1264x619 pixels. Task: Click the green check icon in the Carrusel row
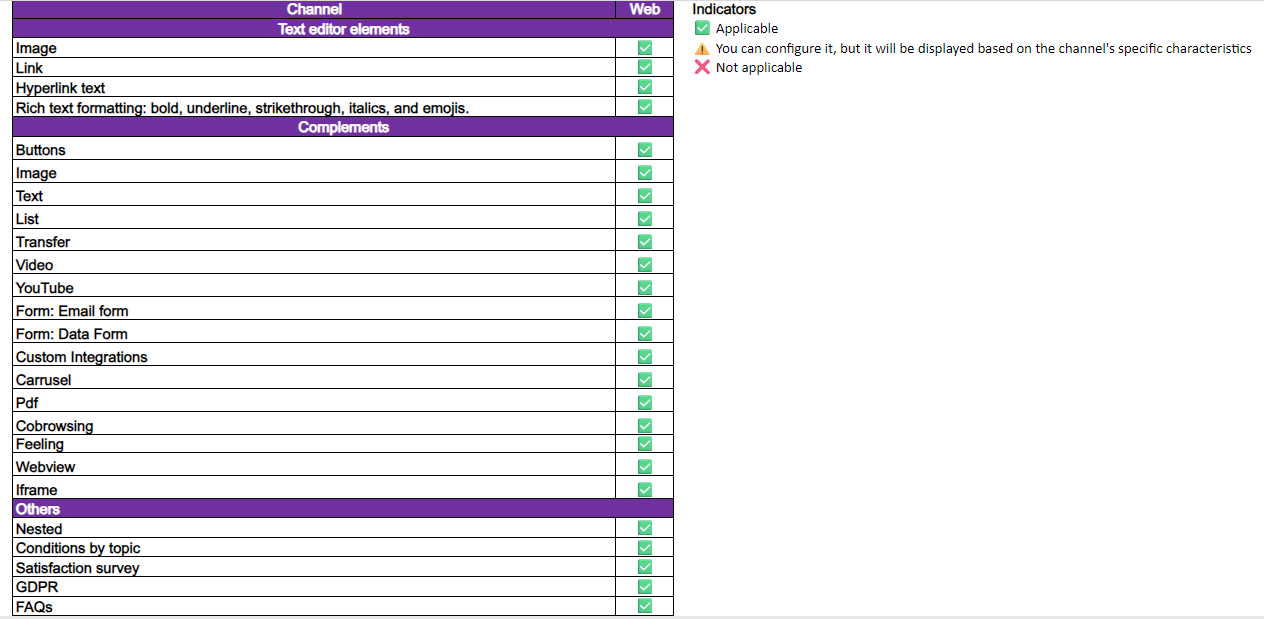645,380
